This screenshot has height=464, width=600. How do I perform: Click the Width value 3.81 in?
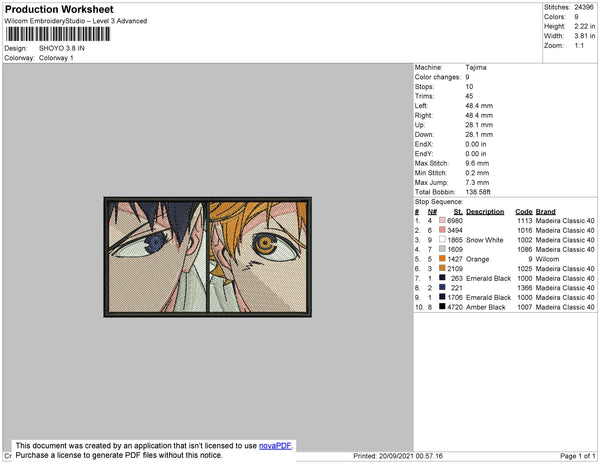pos(584,36)
